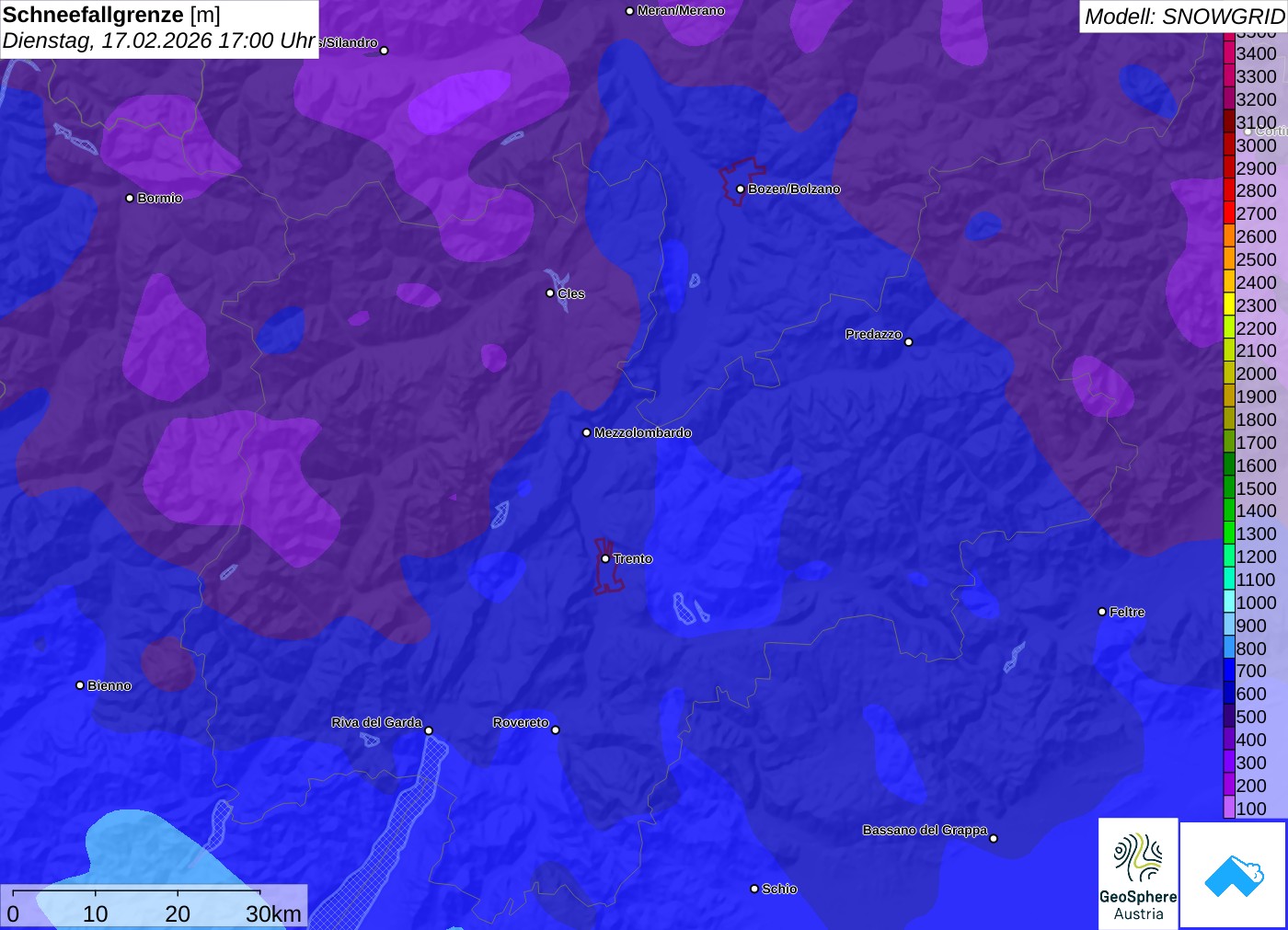Click the 1900 legend value
The width and height of the screenshot is (1288, 930).
(x=1257, y=396)
